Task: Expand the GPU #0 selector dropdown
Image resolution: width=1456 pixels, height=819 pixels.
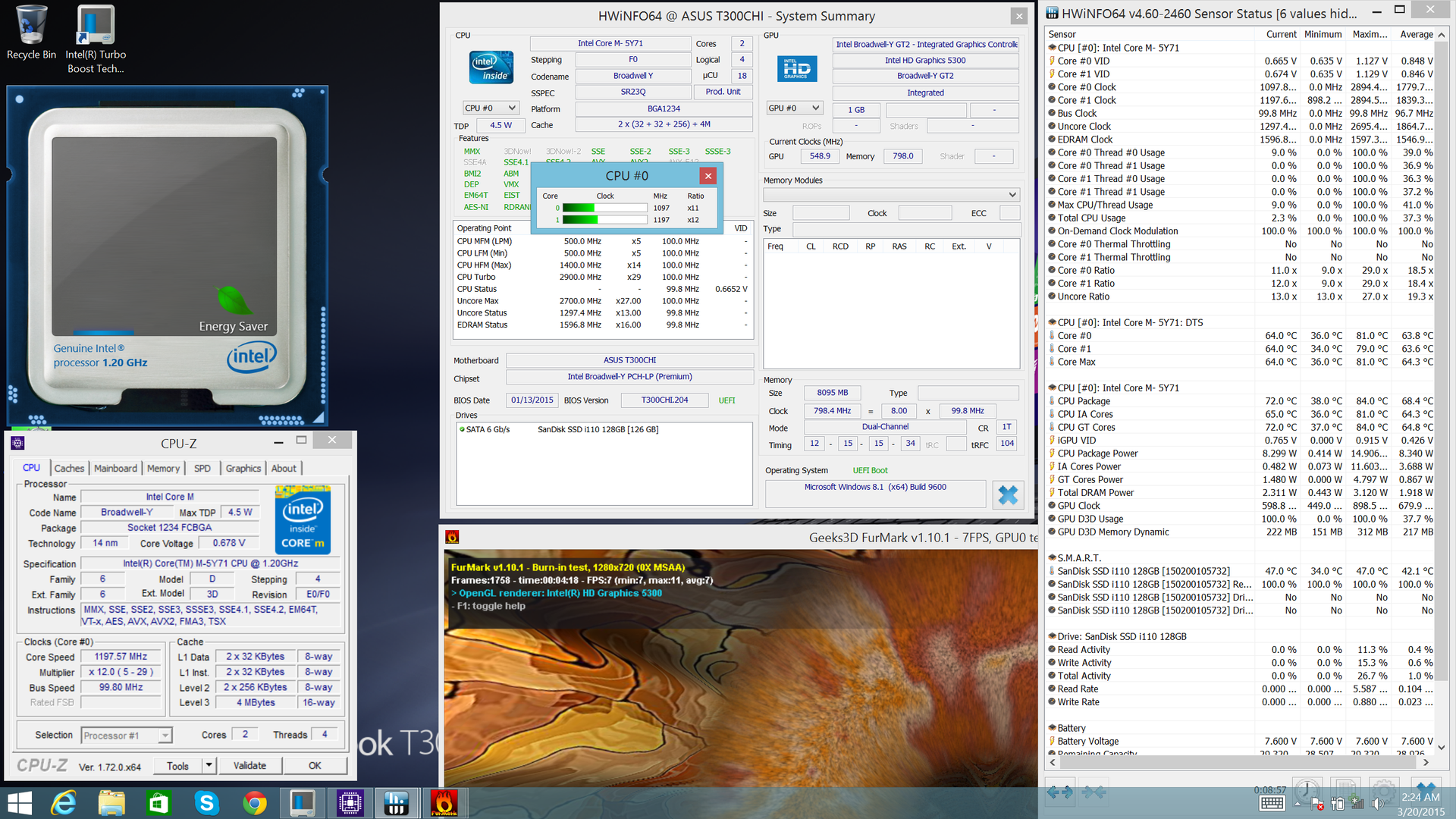Action: [x=815, y=108]
